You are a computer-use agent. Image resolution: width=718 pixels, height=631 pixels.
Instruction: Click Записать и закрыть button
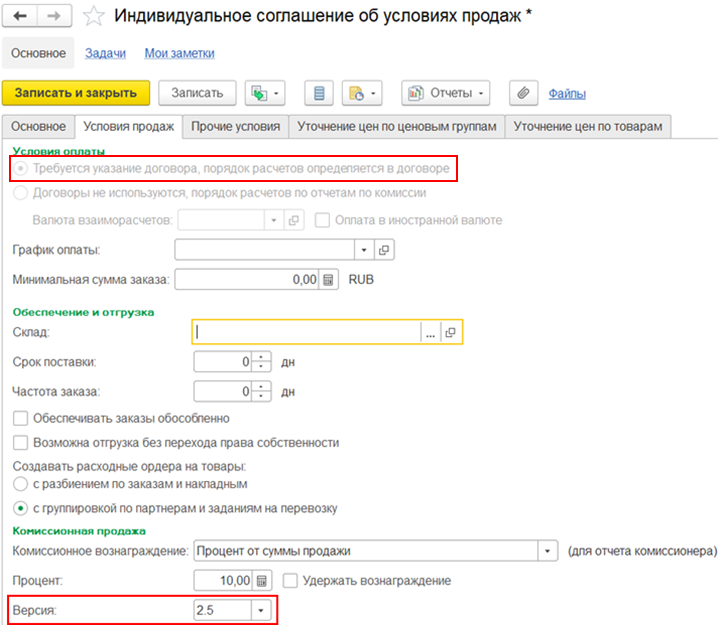(76, 93)
